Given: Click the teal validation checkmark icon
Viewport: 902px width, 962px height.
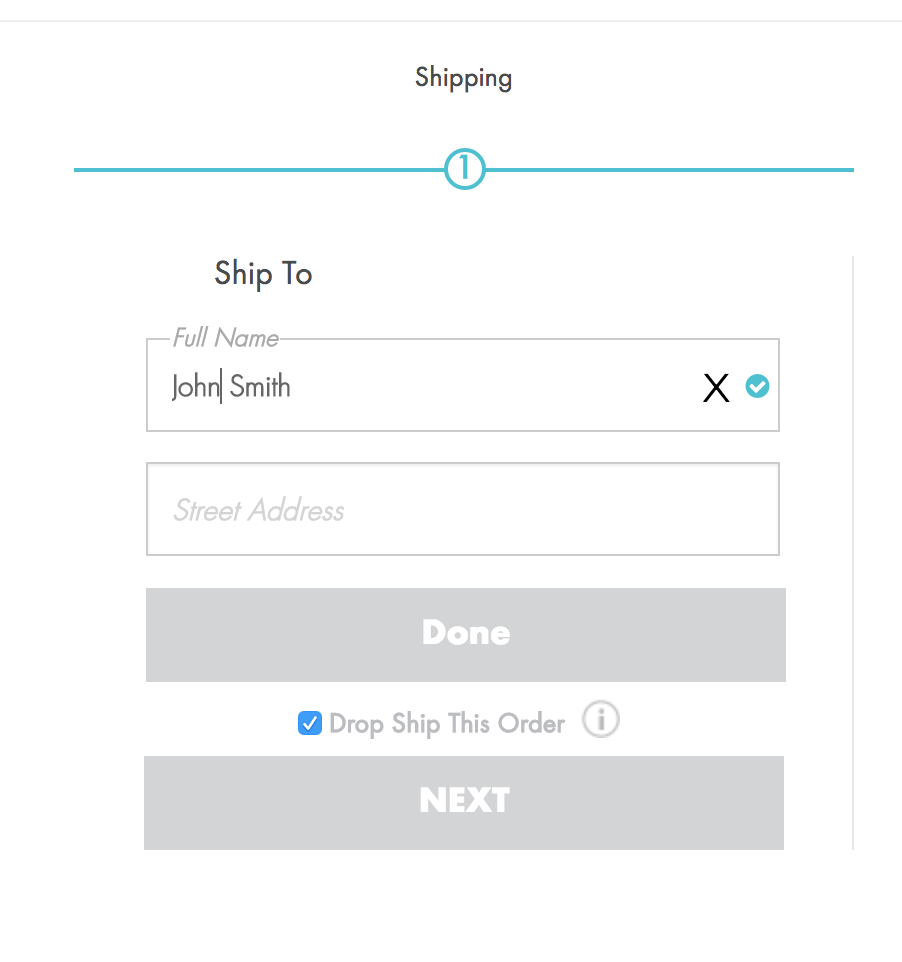Looking at the screenshot, I should point(757,387).
